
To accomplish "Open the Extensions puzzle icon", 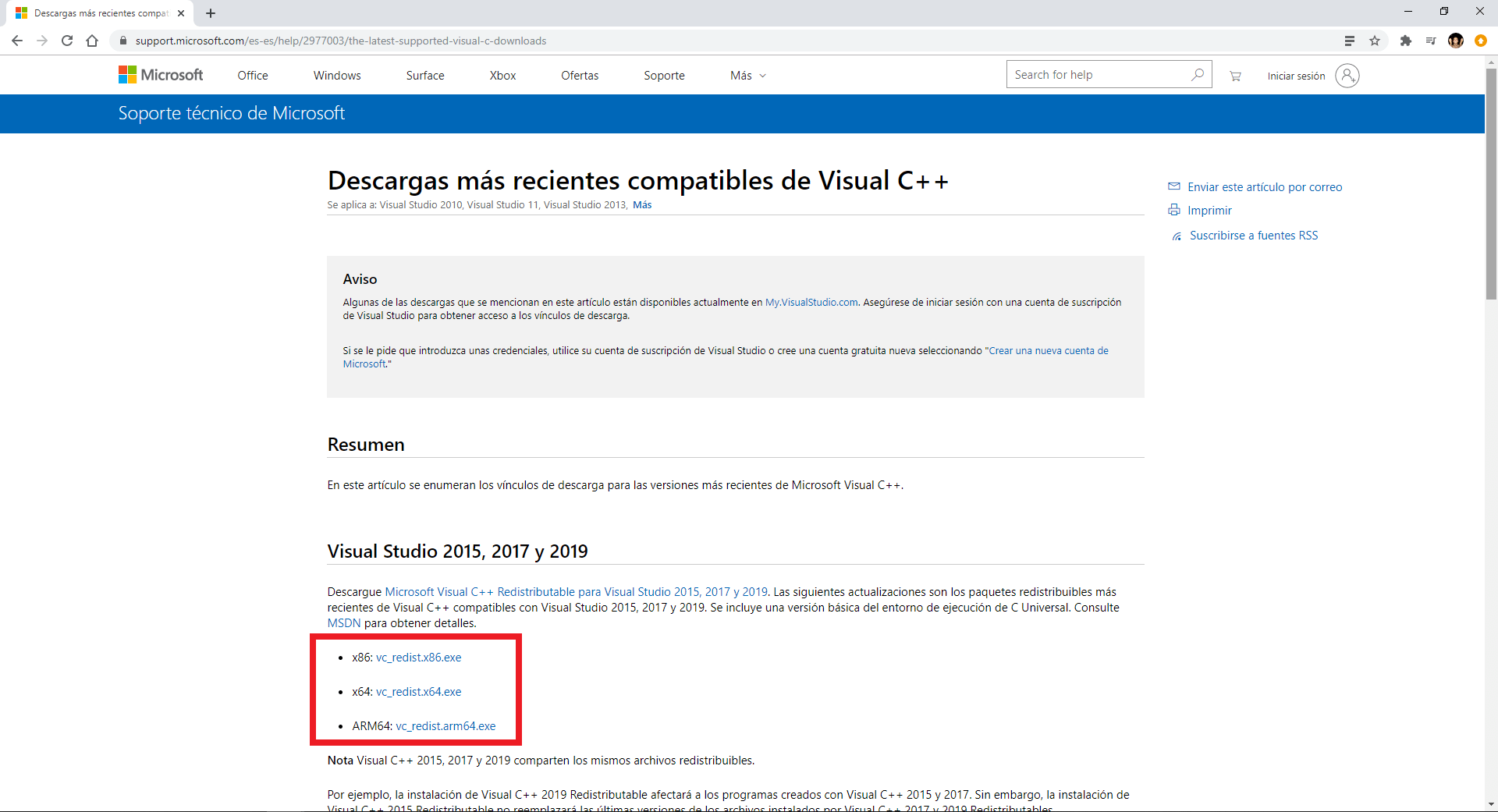I will [x=1406, y=41].
